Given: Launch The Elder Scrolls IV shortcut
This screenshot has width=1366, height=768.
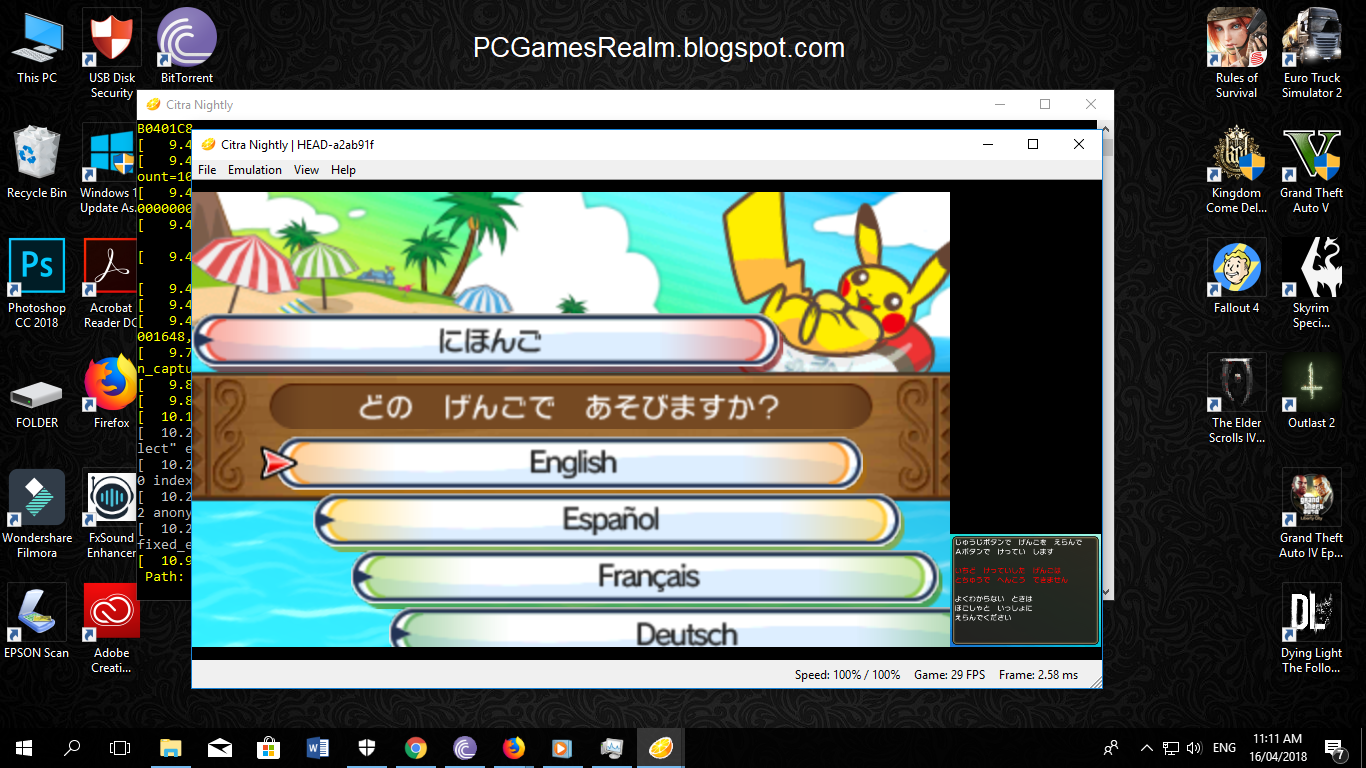Looking at the screenshot, I should 1237,398.
